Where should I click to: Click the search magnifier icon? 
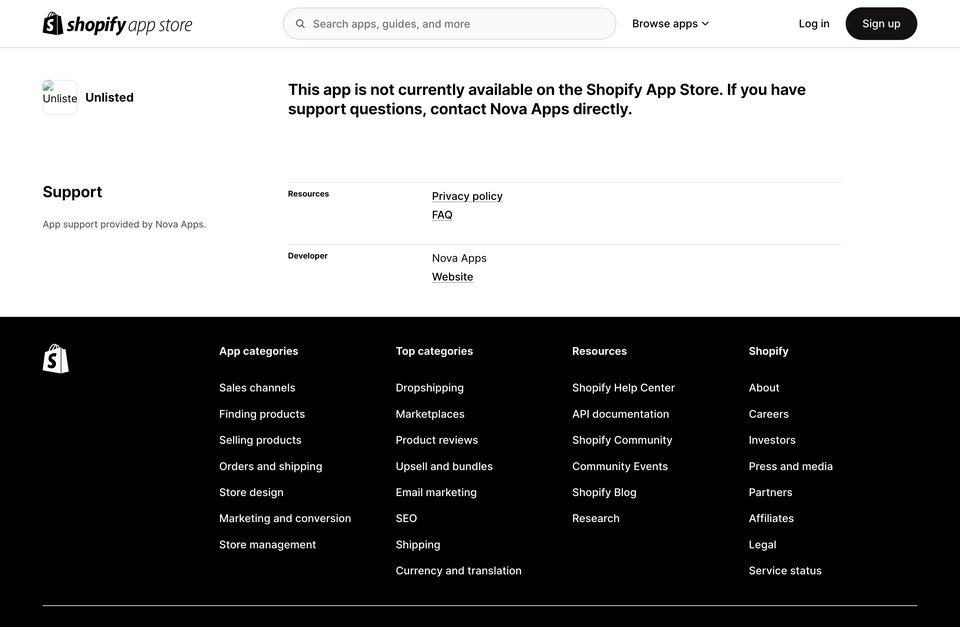[300, 24]
